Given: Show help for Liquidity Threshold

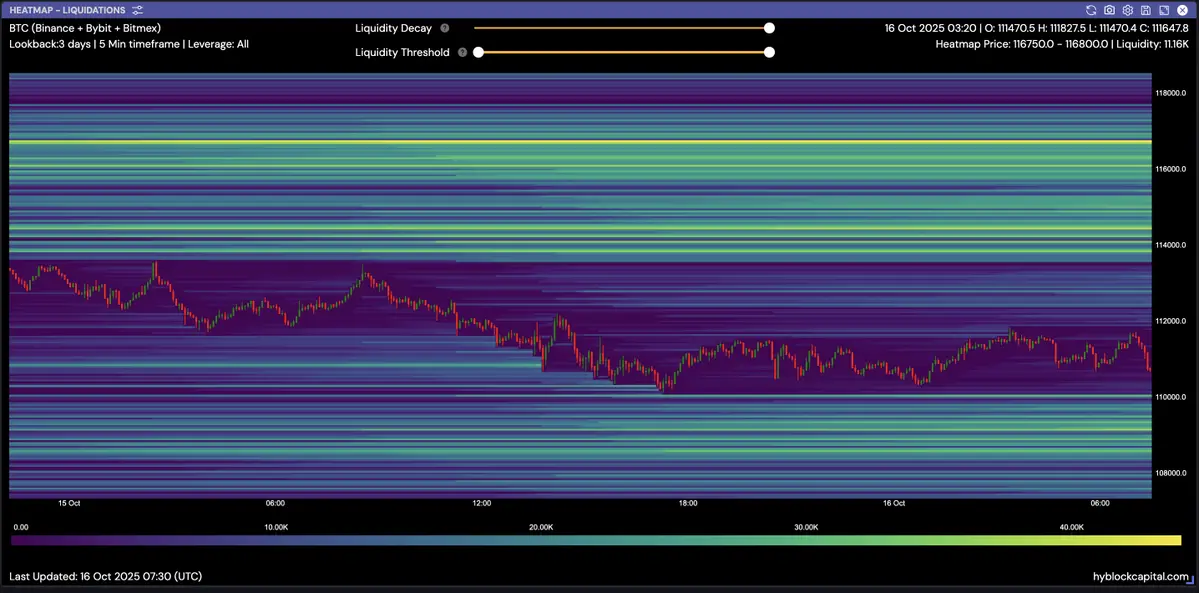Looking at the screenshot, I should (462, 52).
